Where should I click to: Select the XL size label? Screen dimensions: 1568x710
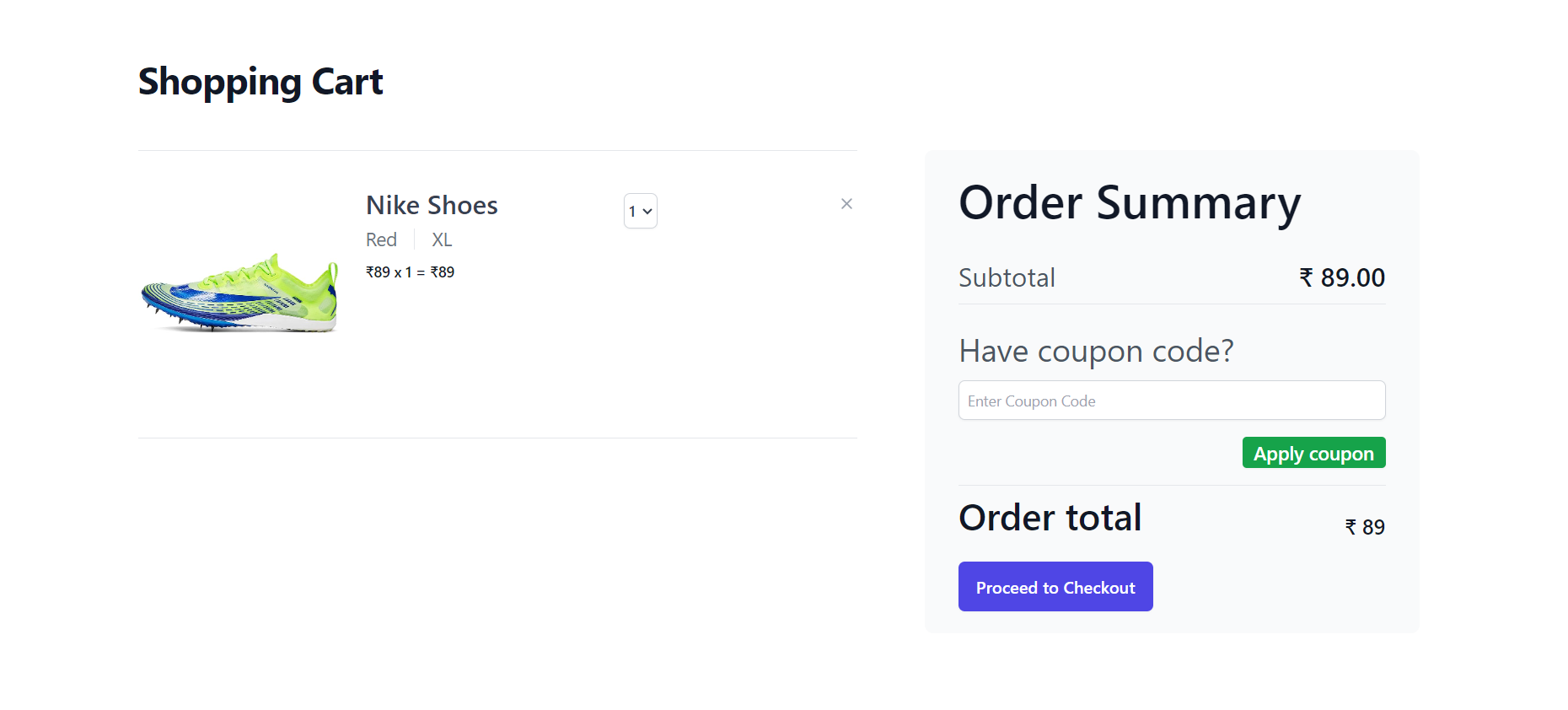tap(442, 240)
